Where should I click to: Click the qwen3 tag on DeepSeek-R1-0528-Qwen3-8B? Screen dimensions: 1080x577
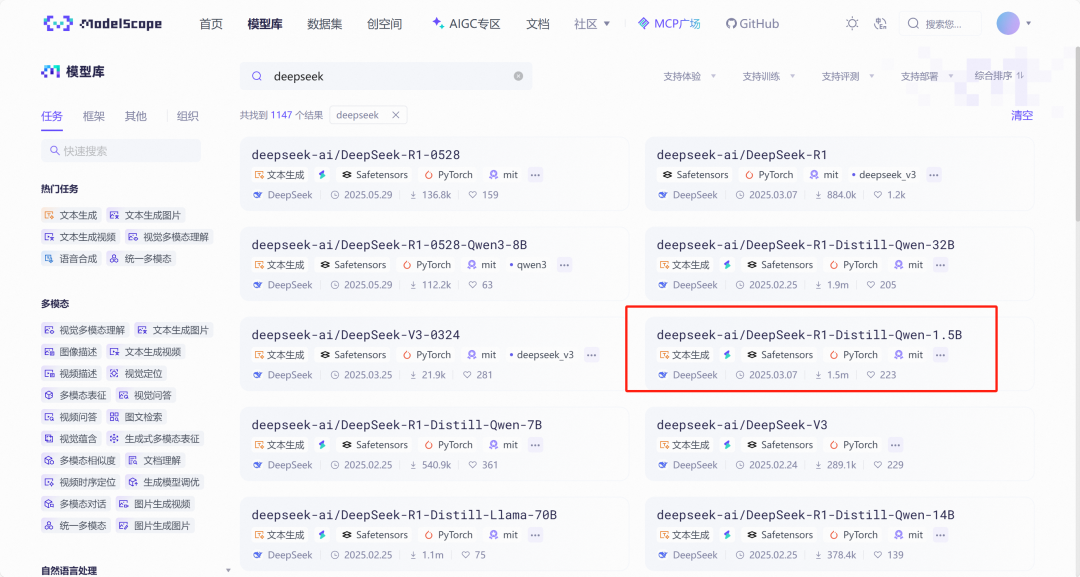[x=528, y=265]
